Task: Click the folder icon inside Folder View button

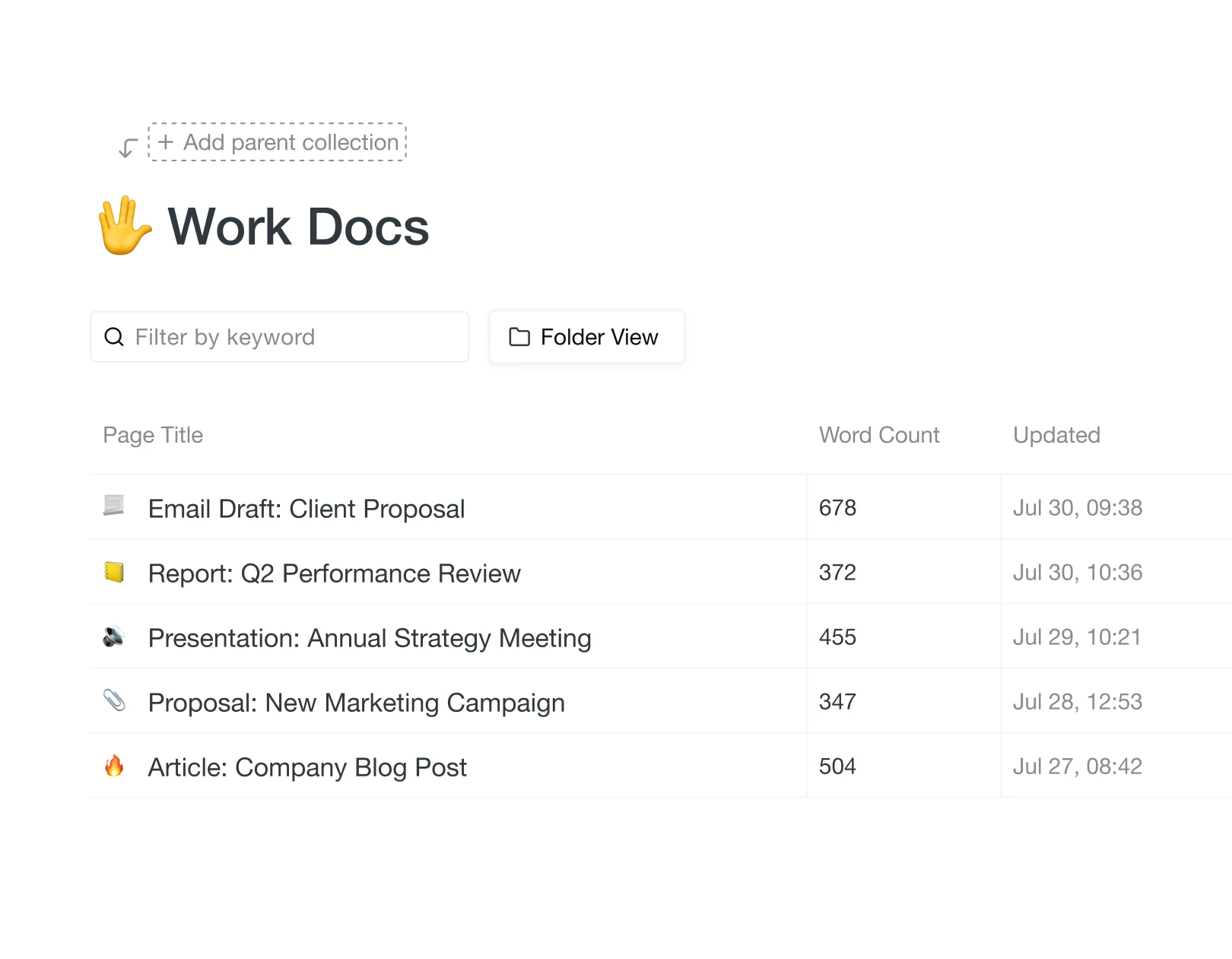Action: coord(518,337)
